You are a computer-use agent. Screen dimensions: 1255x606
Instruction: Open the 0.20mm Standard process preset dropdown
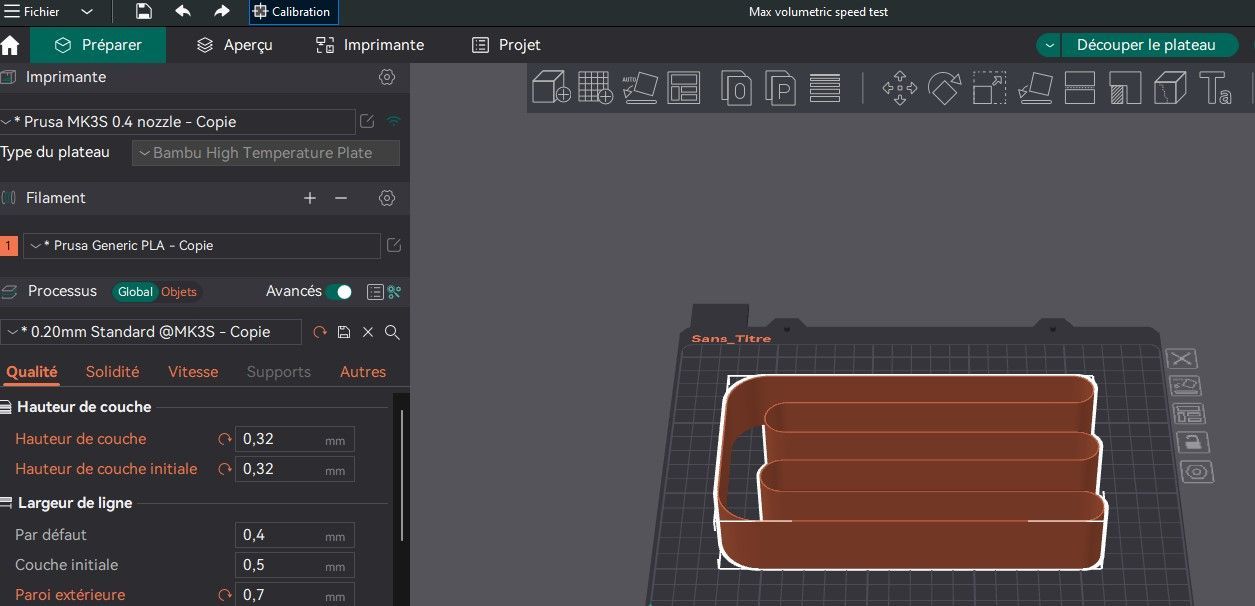coord(151,332)
